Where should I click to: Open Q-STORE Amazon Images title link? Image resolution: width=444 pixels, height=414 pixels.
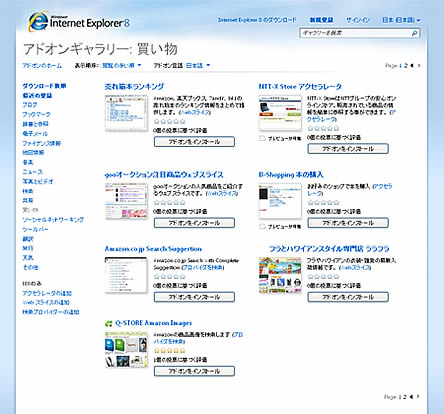[153, 323]
